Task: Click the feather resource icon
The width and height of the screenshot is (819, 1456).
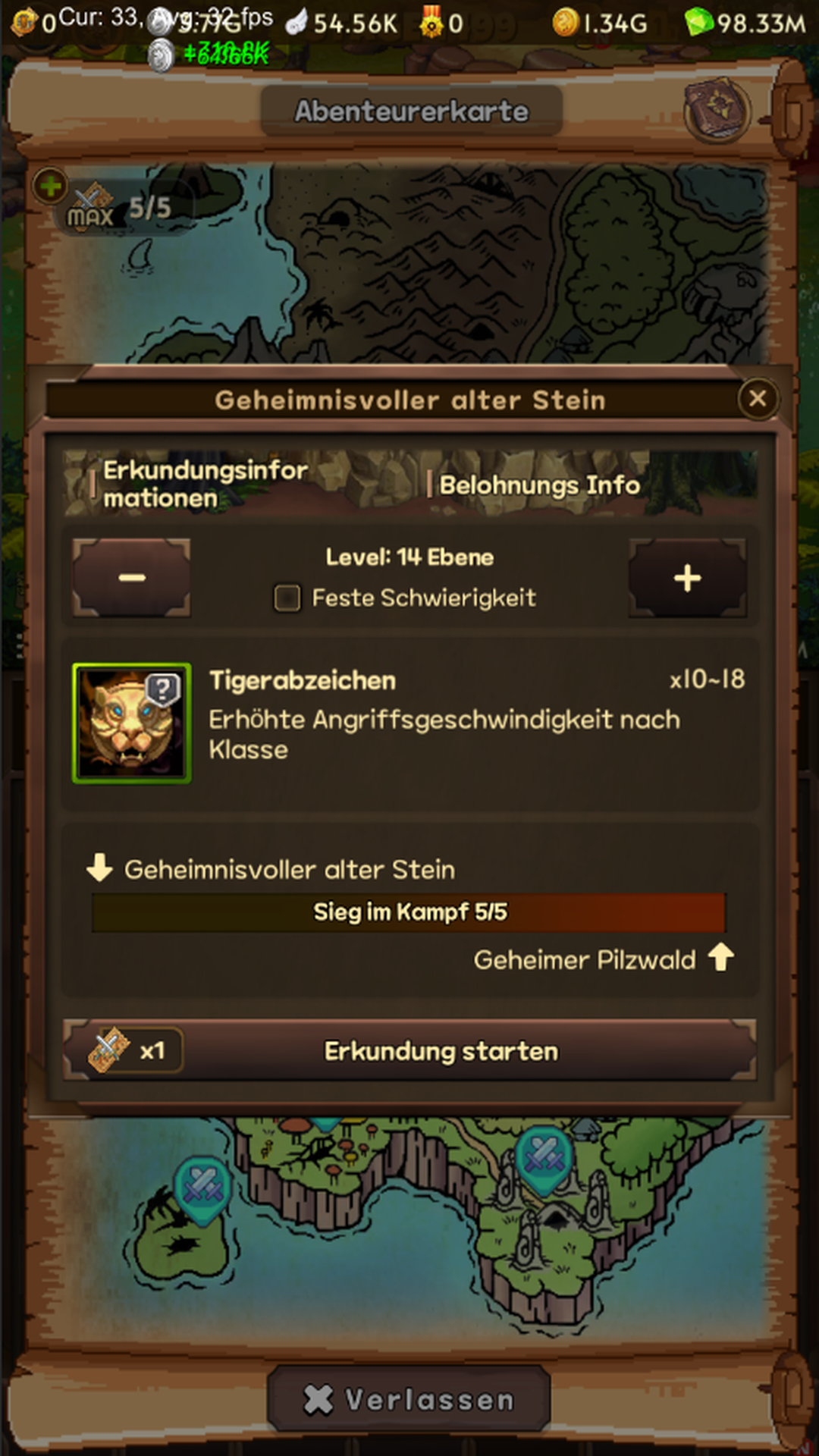Action: point(297,24)
